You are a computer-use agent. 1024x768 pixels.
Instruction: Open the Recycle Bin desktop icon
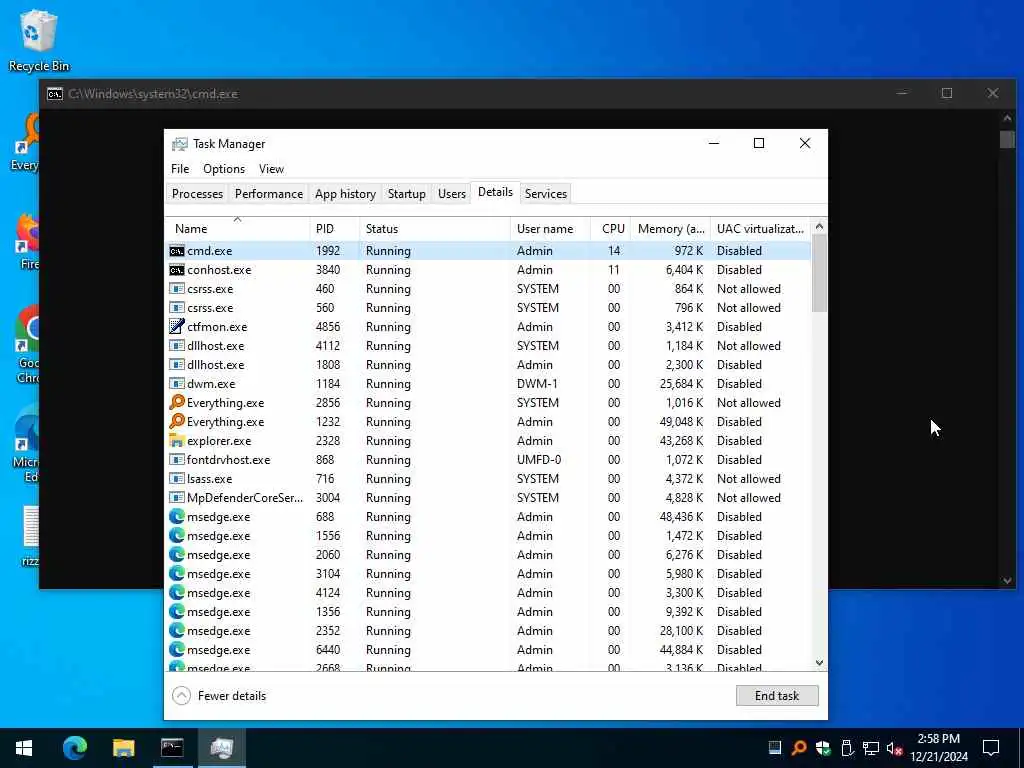pyautogui.click(x=39, y=40)
